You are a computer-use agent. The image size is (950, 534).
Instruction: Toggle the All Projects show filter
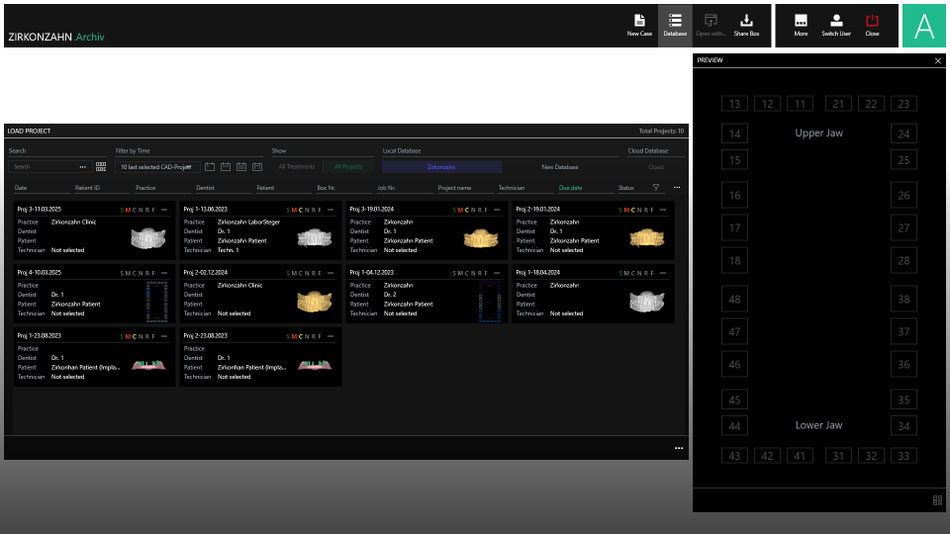pos(349,167)
